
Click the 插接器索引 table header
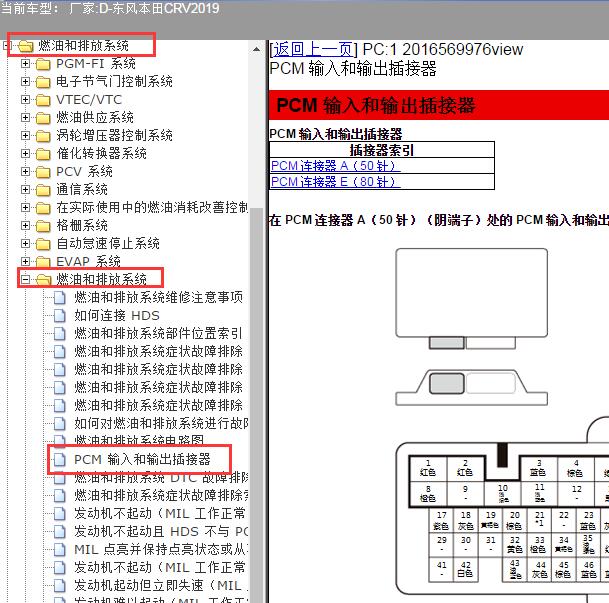coord(382,150)
